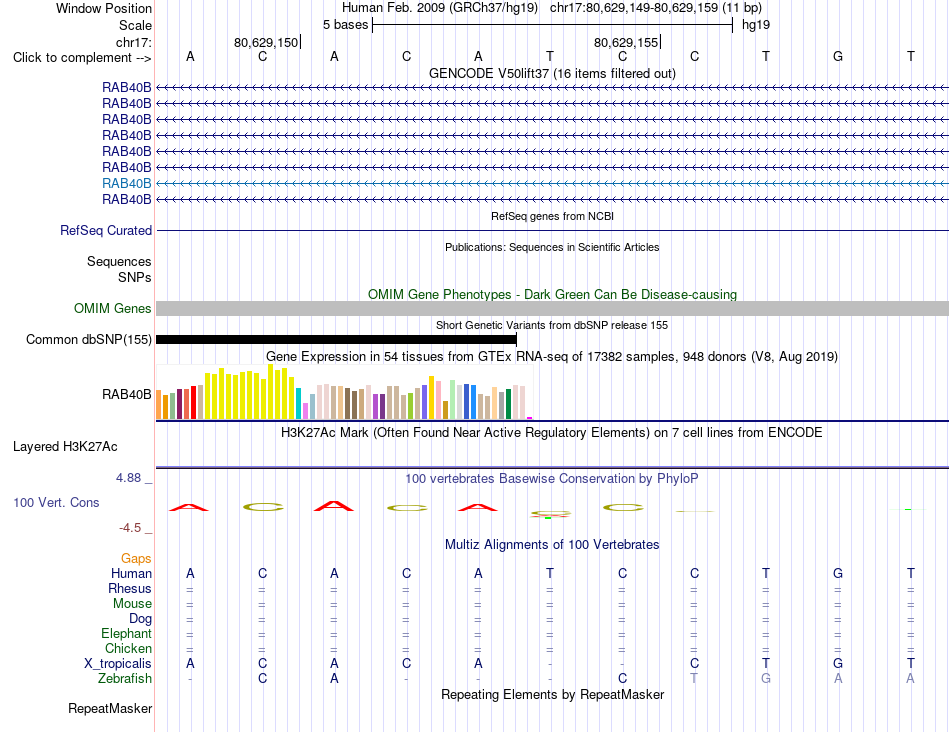Open the 'OMIM Genes' track label
The image size is (950, 732).
coord(113,308)
